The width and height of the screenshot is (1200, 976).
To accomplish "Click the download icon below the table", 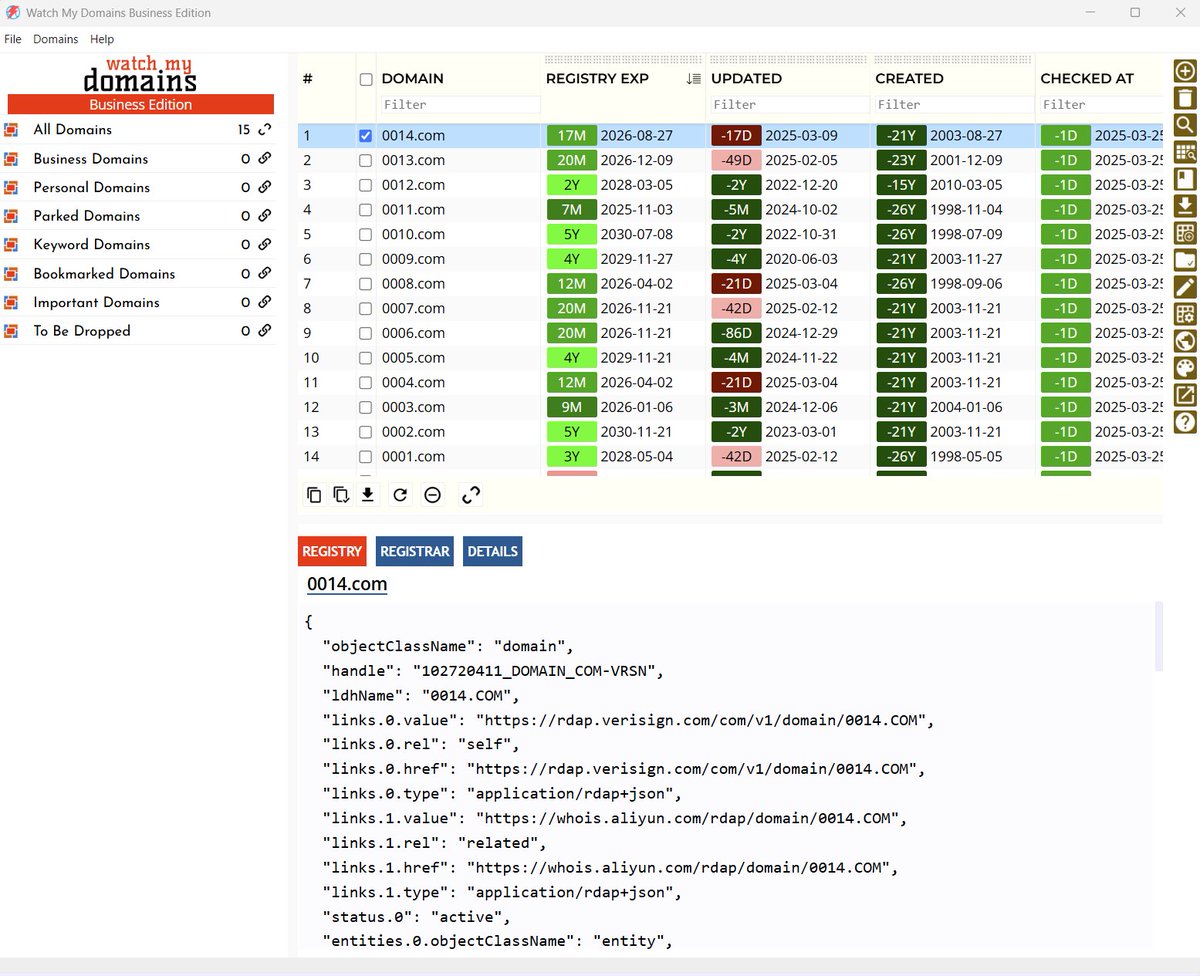I will pos(368,494).
